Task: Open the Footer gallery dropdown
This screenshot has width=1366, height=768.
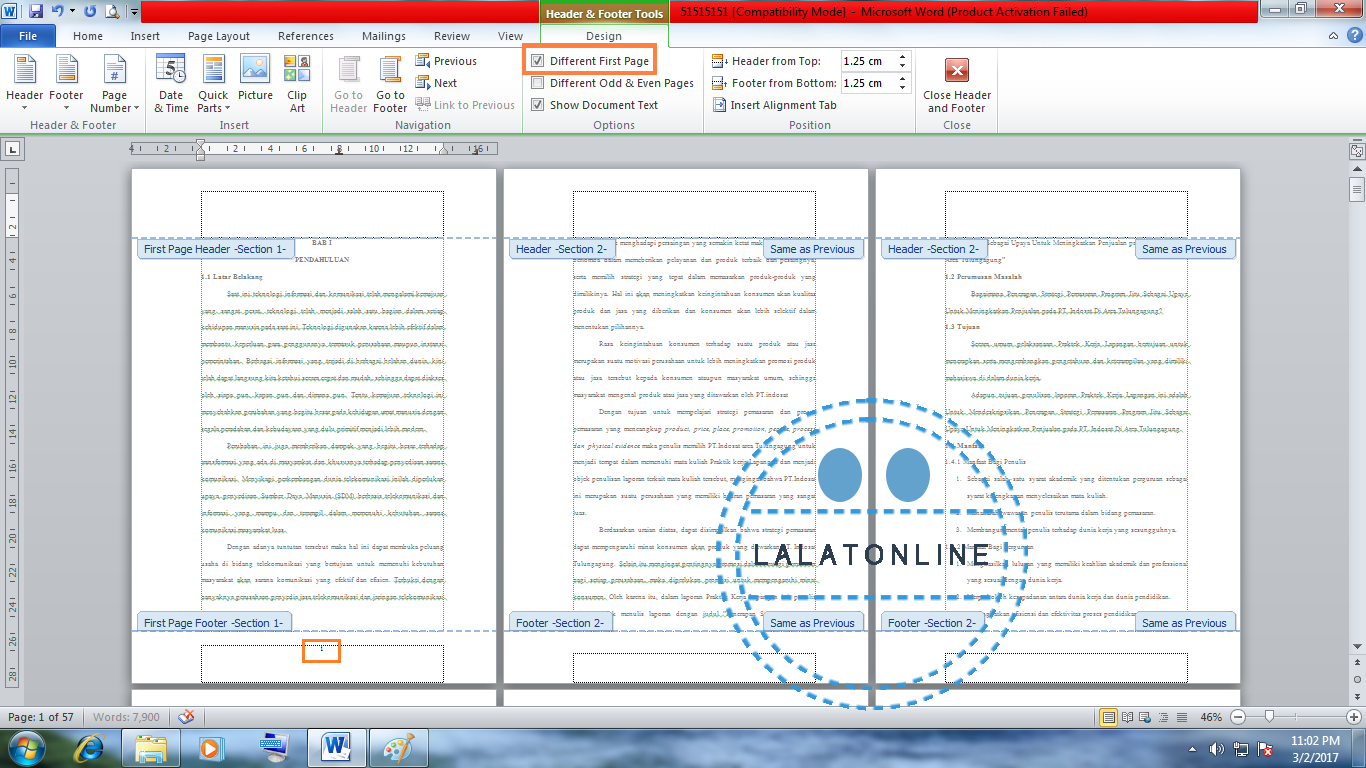Action: point(67,84)
